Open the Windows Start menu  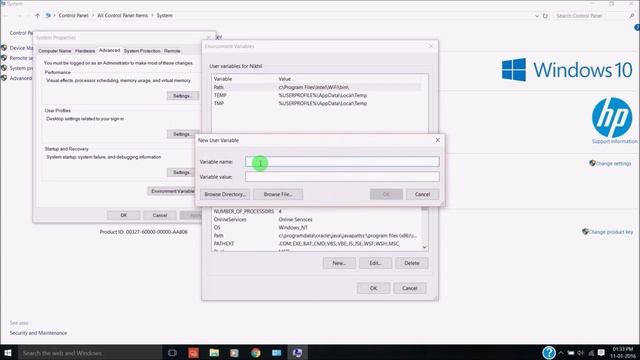point(8,353)
